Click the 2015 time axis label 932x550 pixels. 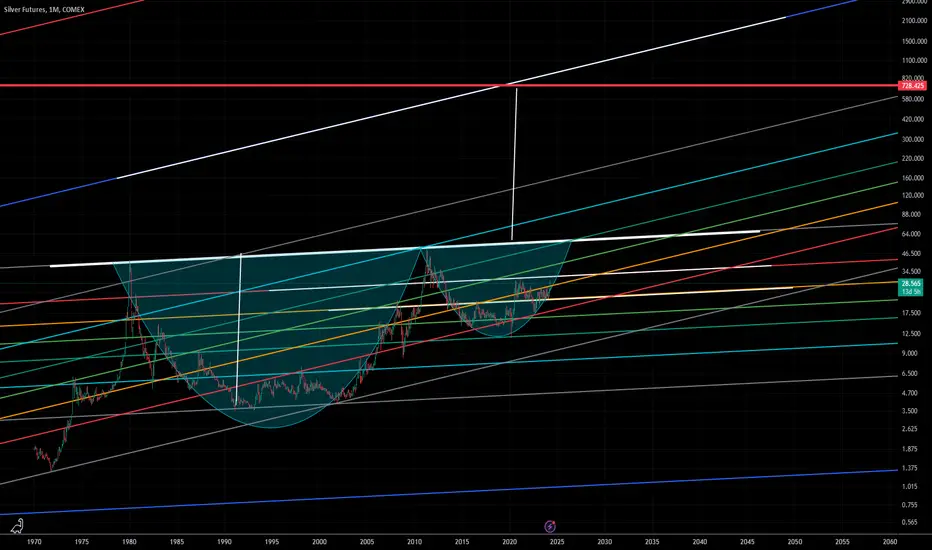462,542
